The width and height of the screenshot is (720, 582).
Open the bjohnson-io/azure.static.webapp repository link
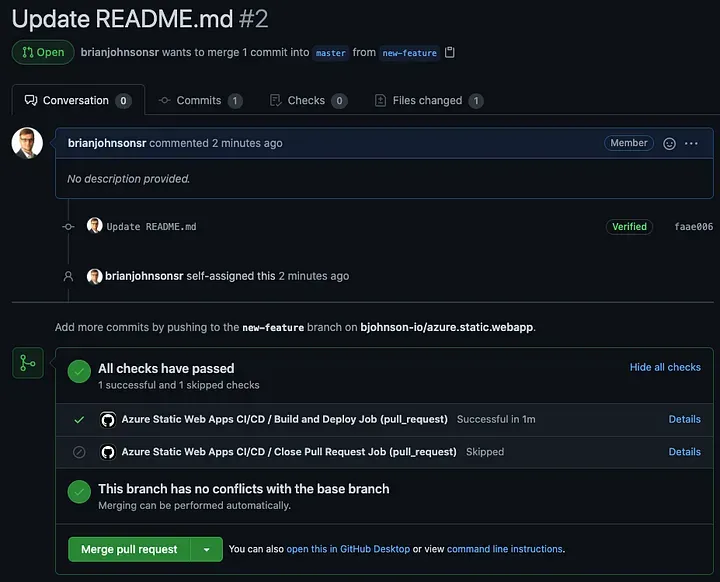click(x=447, y=327)
